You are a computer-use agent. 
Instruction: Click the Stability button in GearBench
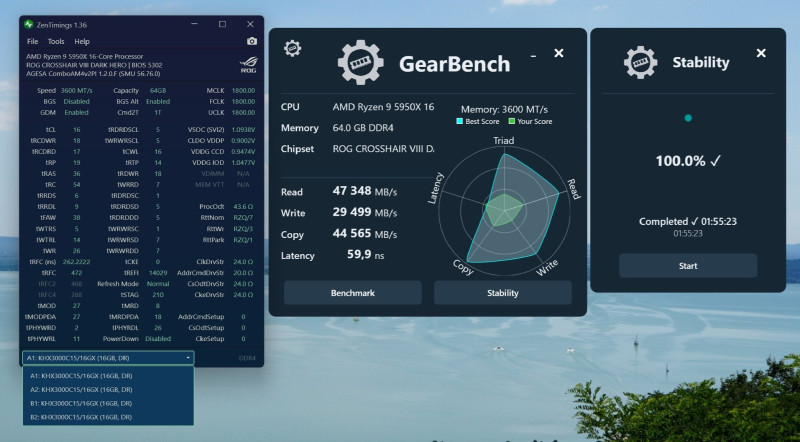click(503, 293)
